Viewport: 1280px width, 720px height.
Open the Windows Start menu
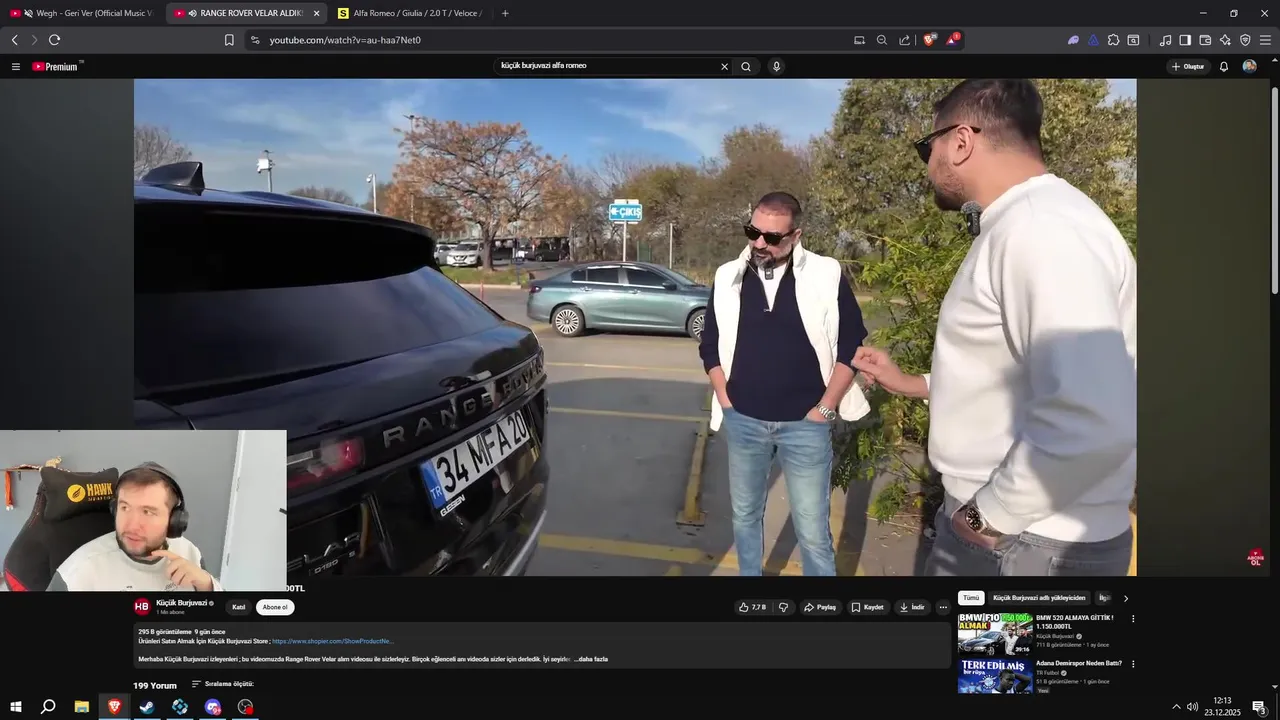(15, 707)
